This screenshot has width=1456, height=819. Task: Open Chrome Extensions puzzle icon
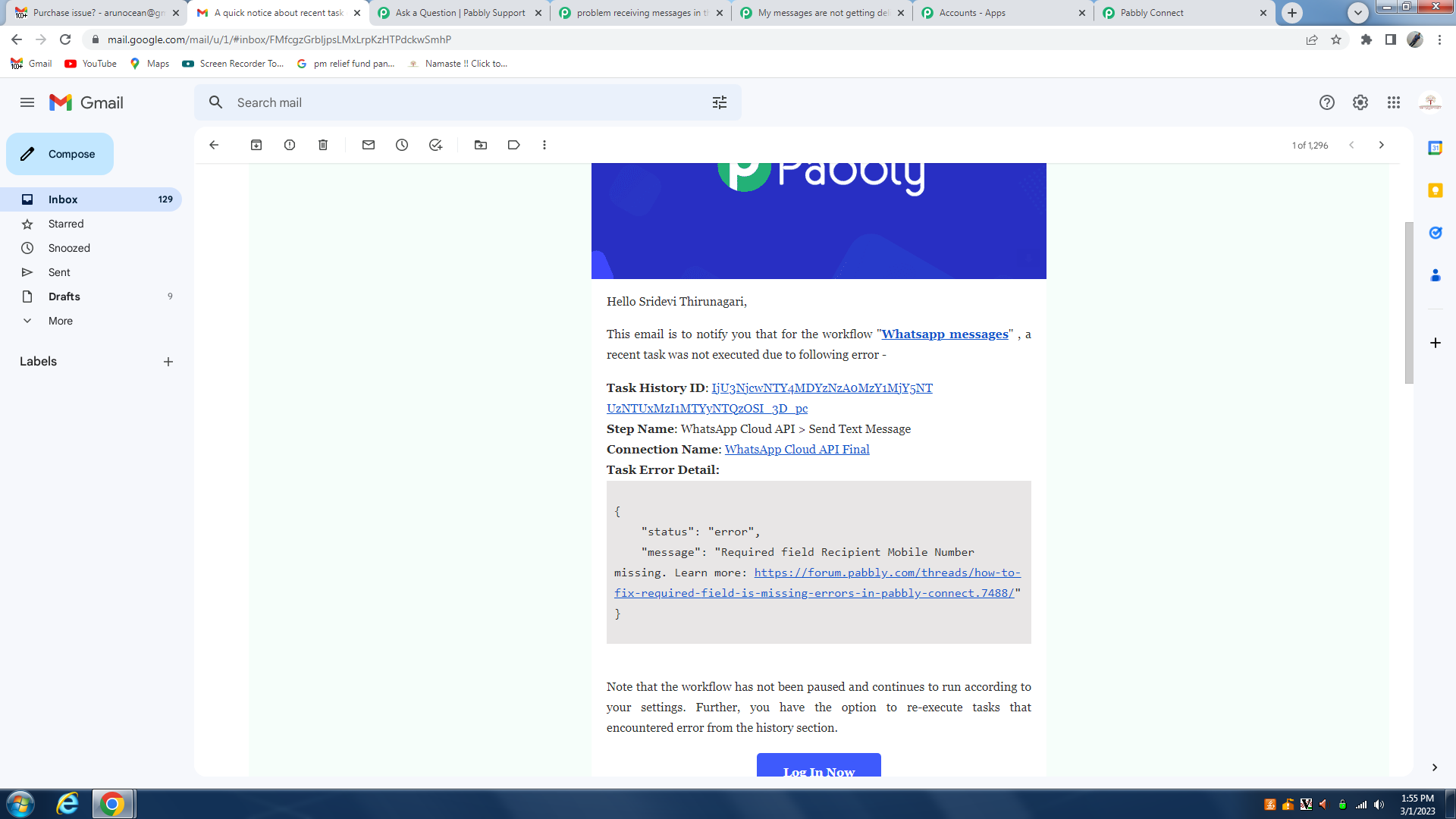tap(1367, 39)
